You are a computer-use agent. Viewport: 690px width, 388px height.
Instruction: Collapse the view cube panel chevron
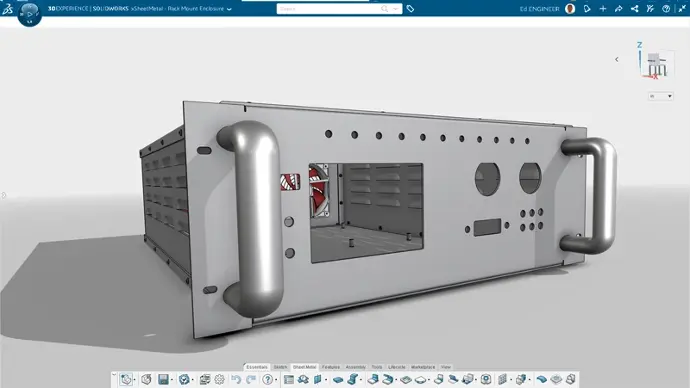point(617,59)
